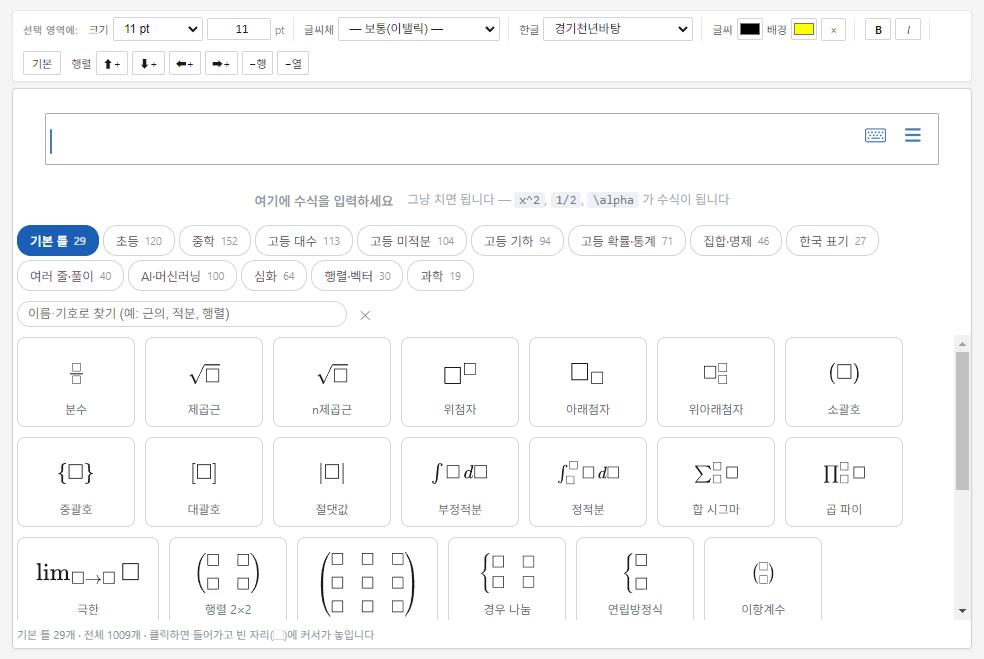
Task: Insert the 소괄호 parentheses template
Action: (844, 382)
